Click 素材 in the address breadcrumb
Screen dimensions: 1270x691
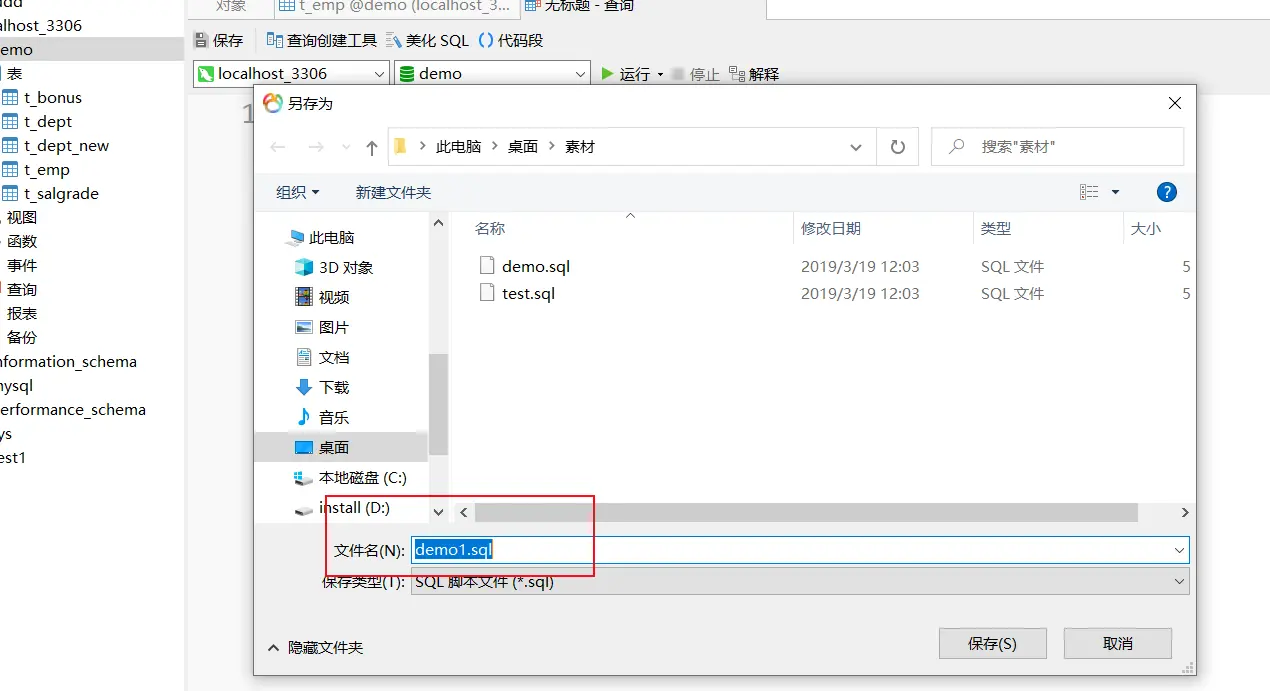point(580,146)
